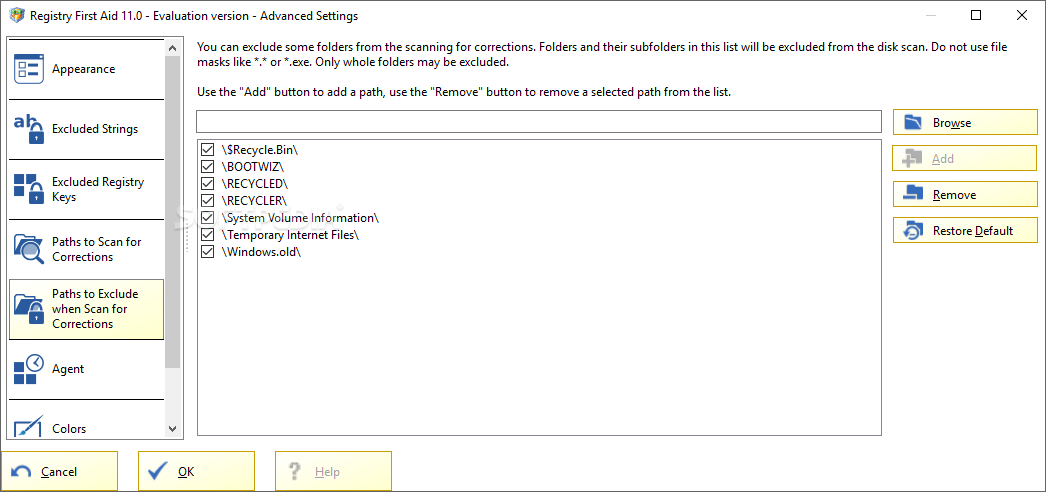This screenshot has width=1046, height=492.
Task: Click Paths to Scan for Corrections icon
Action: click(x=29, y=249)
